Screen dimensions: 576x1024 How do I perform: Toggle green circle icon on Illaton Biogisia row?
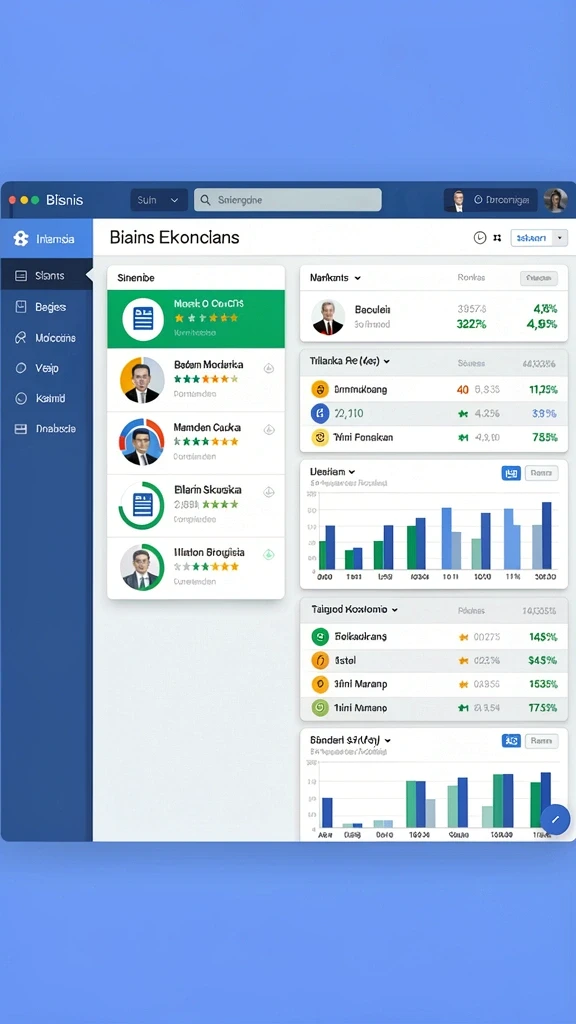coord(268,554)
